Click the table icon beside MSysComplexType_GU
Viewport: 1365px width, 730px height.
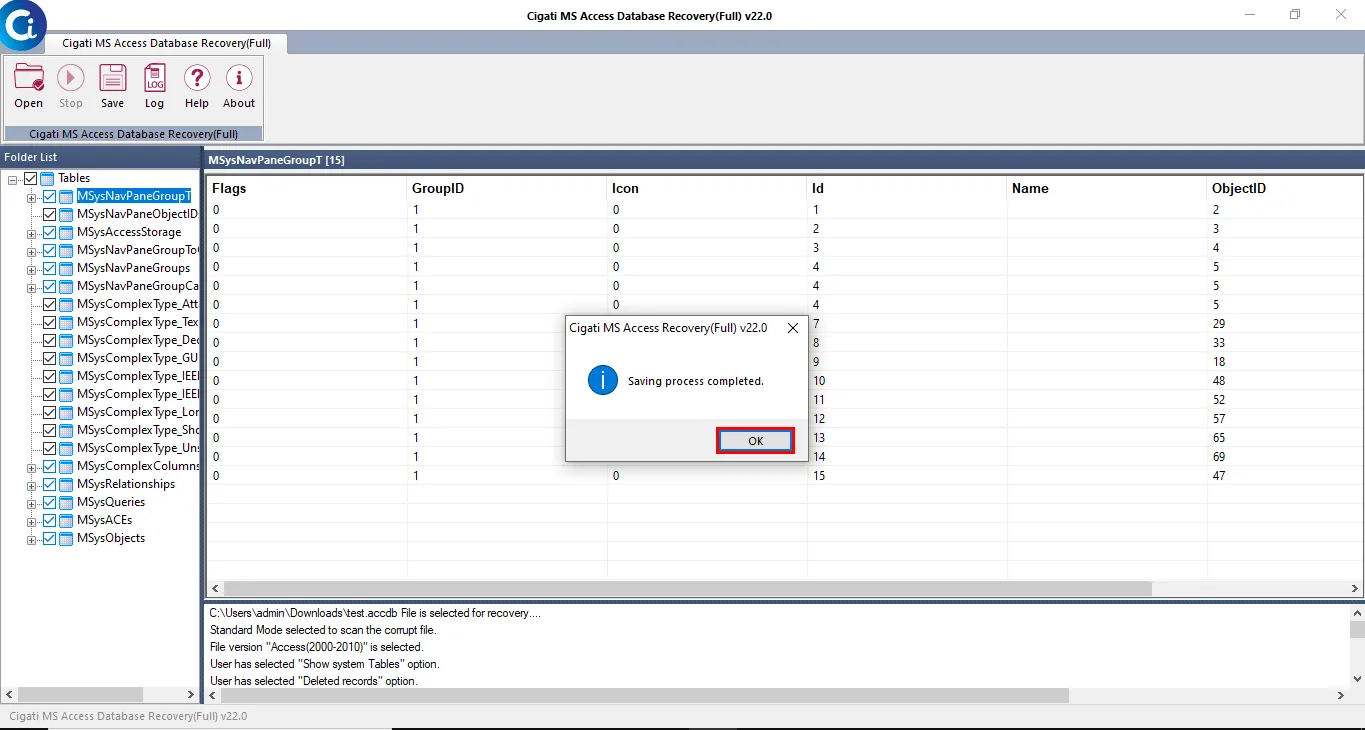click(x=66, y=358)
